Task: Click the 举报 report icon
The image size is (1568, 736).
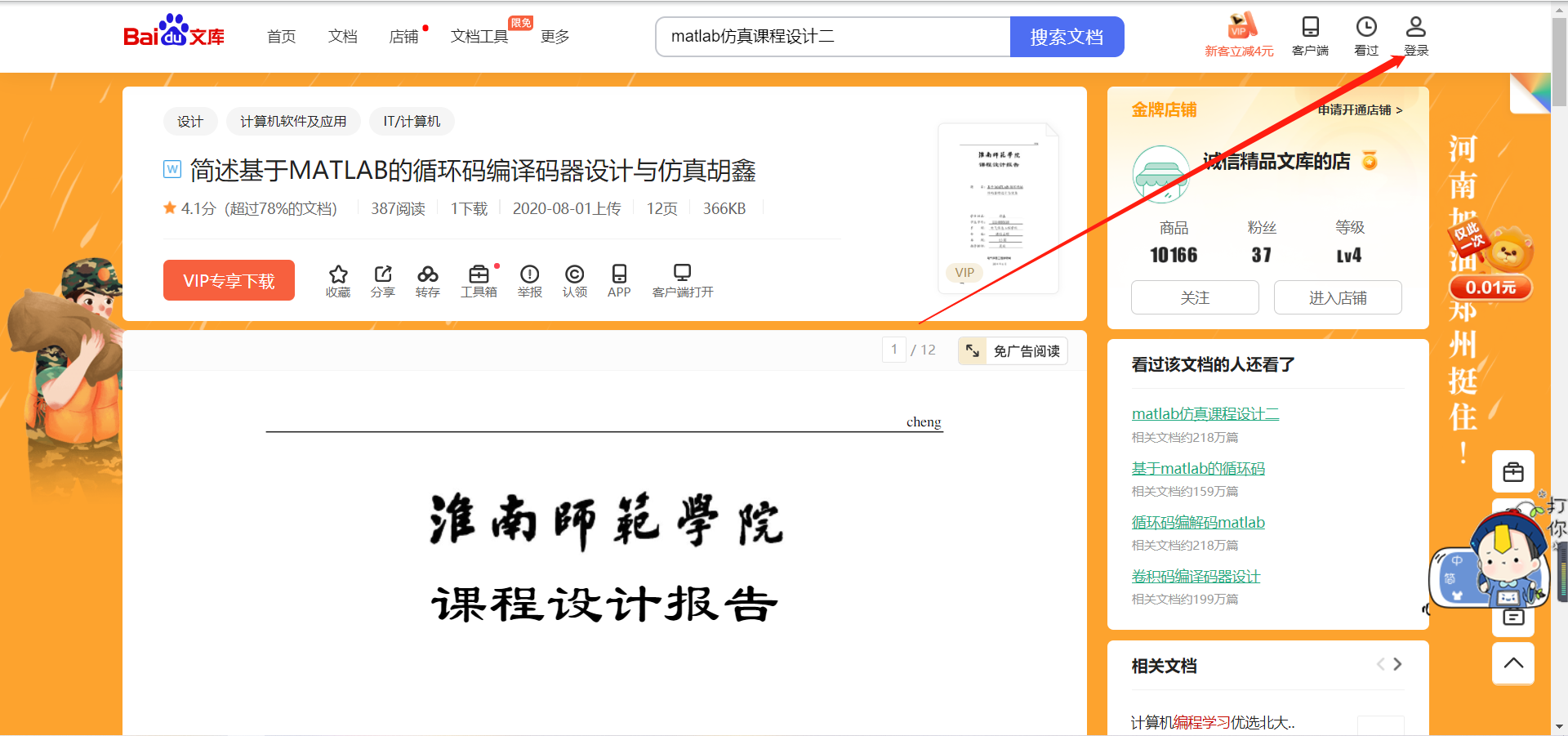Action: coord(529,280)
